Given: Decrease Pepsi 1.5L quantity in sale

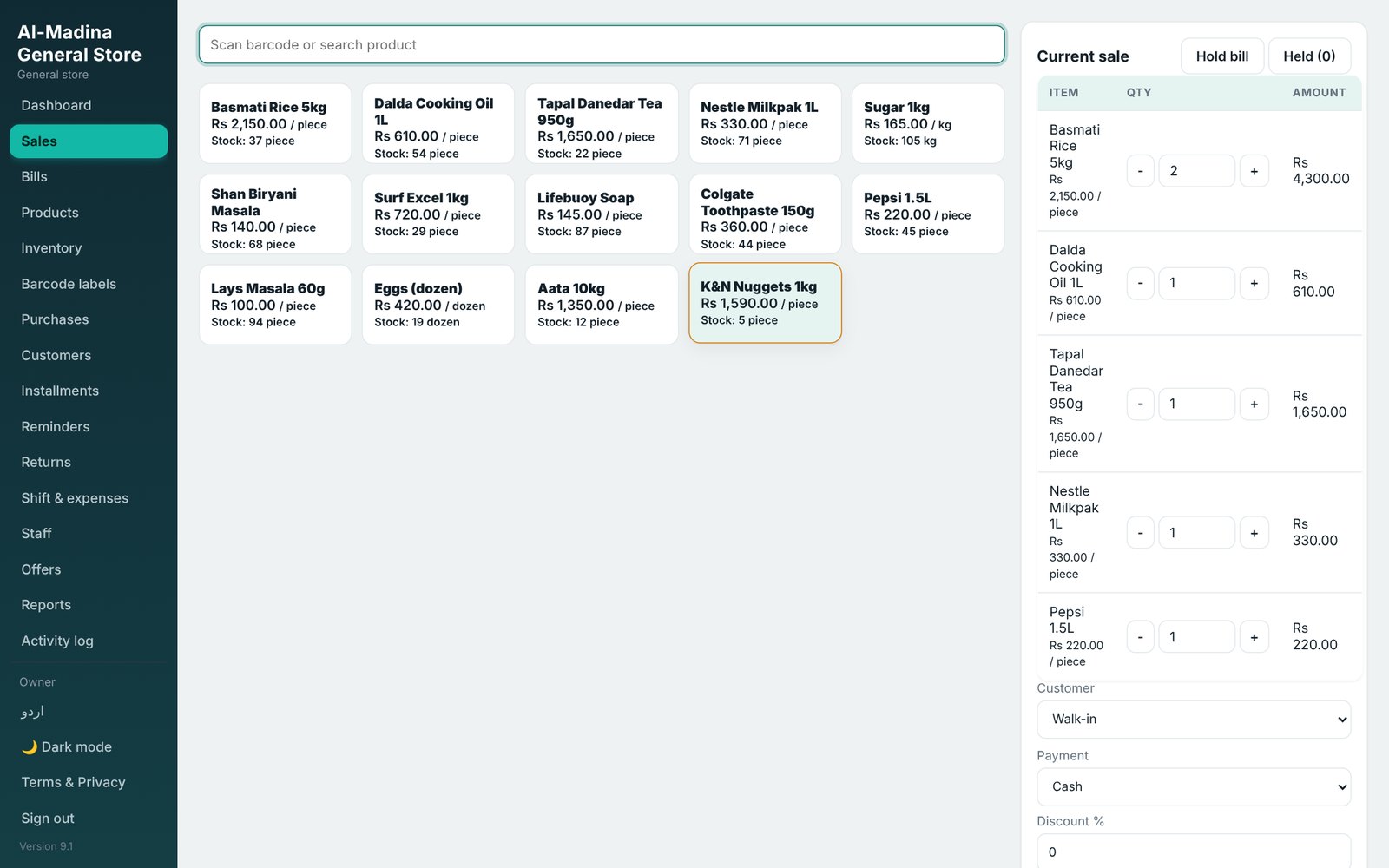Looking at the screenshot, I should point(1140,637).
